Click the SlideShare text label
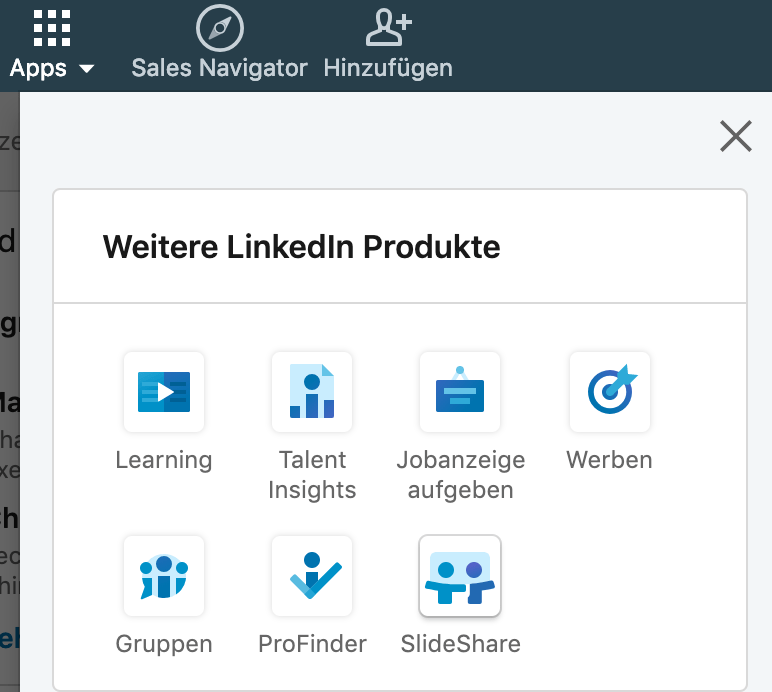The height and width of the screenshot is (692, 772). (x=460, y=643)
